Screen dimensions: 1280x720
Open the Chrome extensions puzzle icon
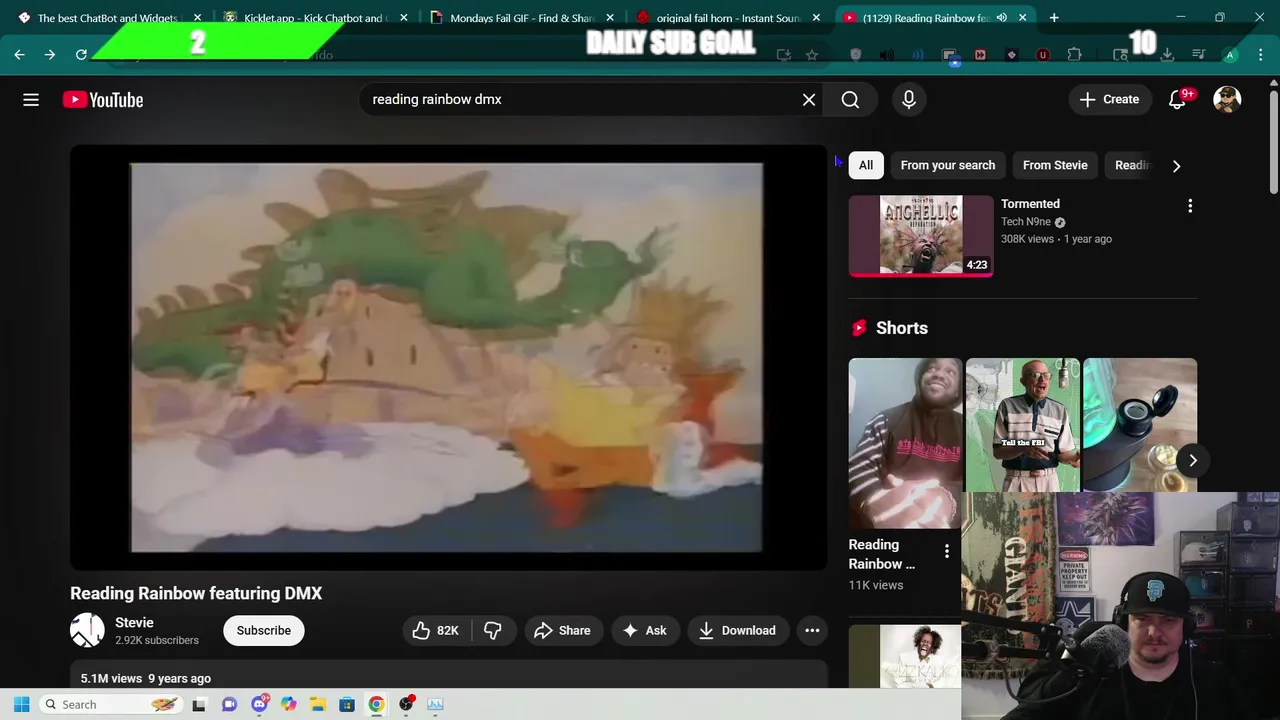(x=1075, y=55)
